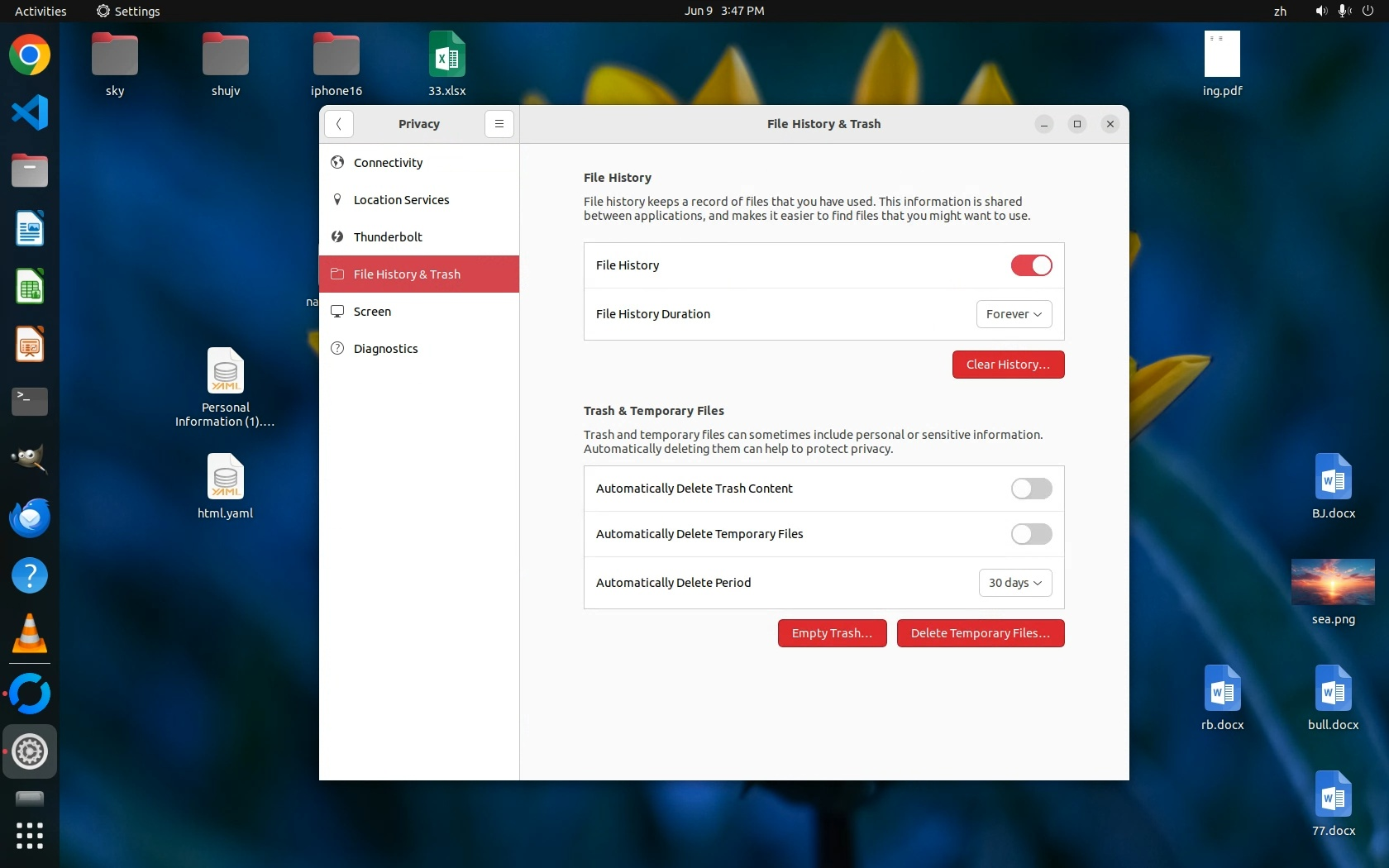
Task: Open the zh input source menu
Action: point(1280,11)
